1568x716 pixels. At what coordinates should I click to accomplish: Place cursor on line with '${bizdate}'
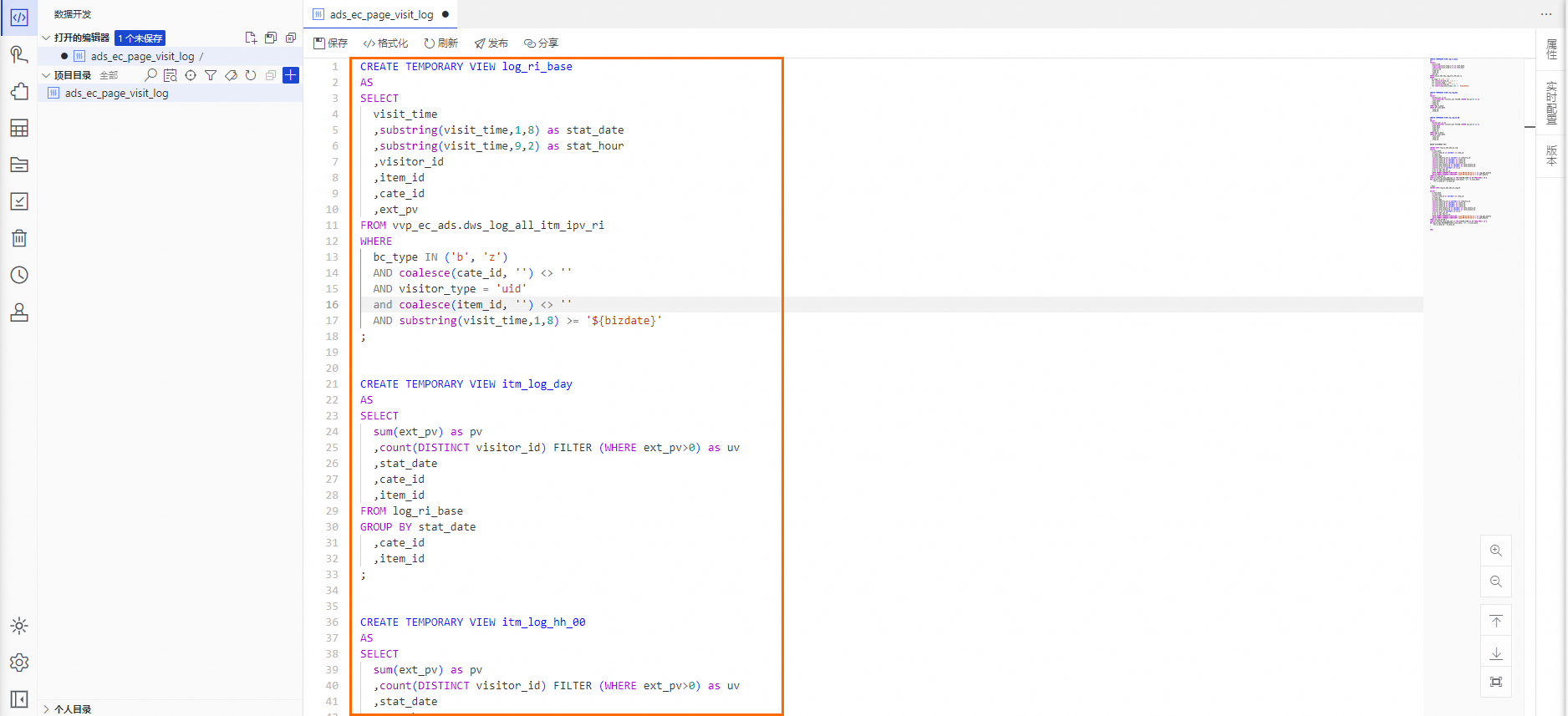(517, 321)
